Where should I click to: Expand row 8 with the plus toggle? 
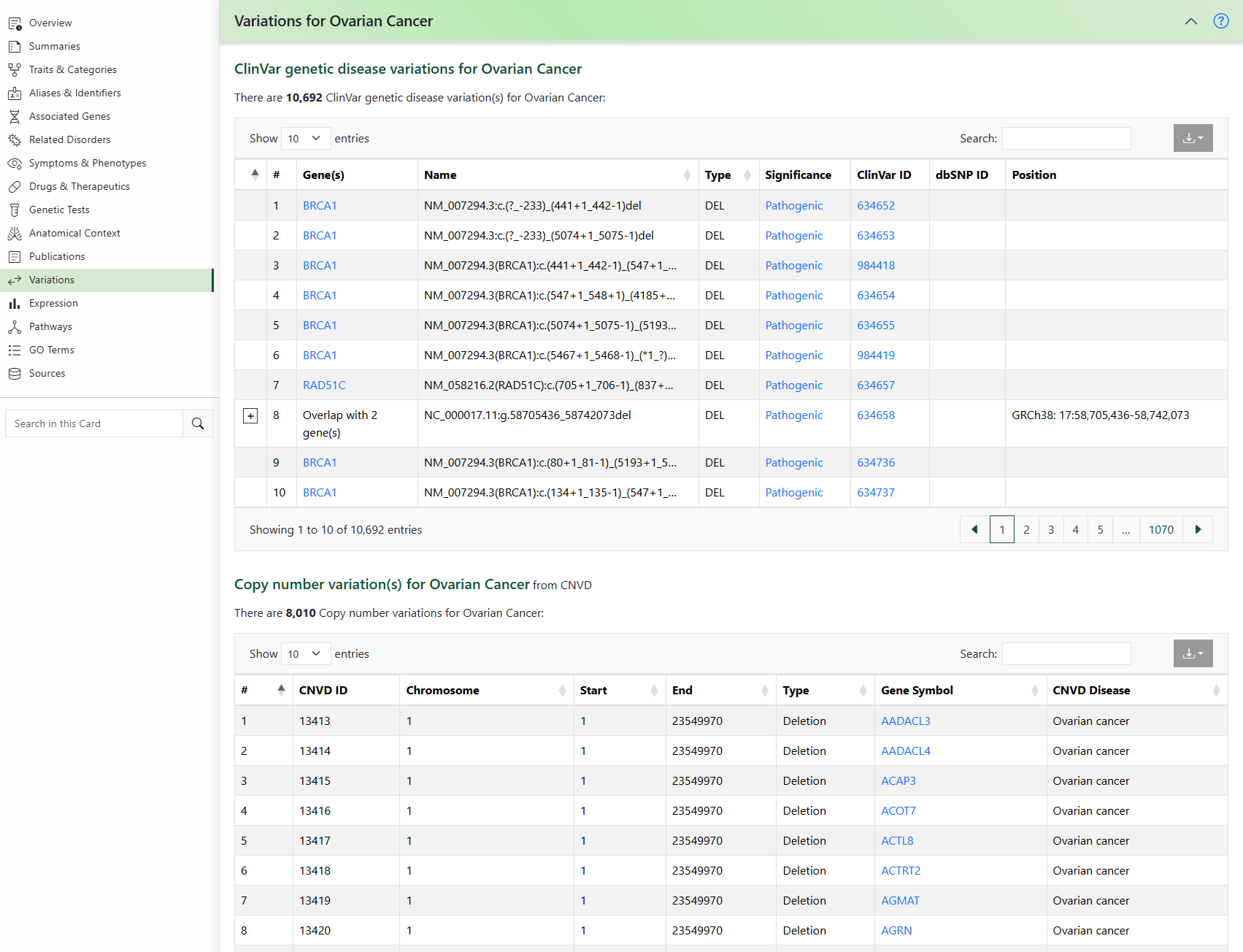click(250, 415)
